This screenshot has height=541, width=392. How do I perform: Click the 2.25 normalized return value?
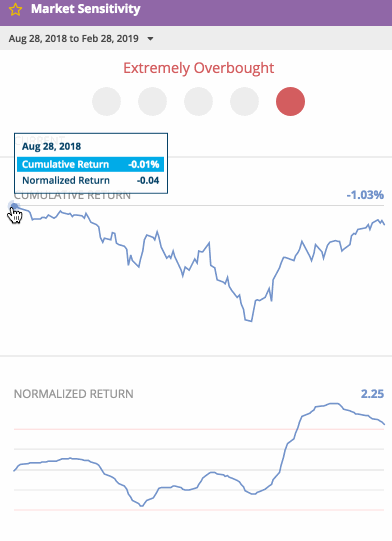click(372, 394)
